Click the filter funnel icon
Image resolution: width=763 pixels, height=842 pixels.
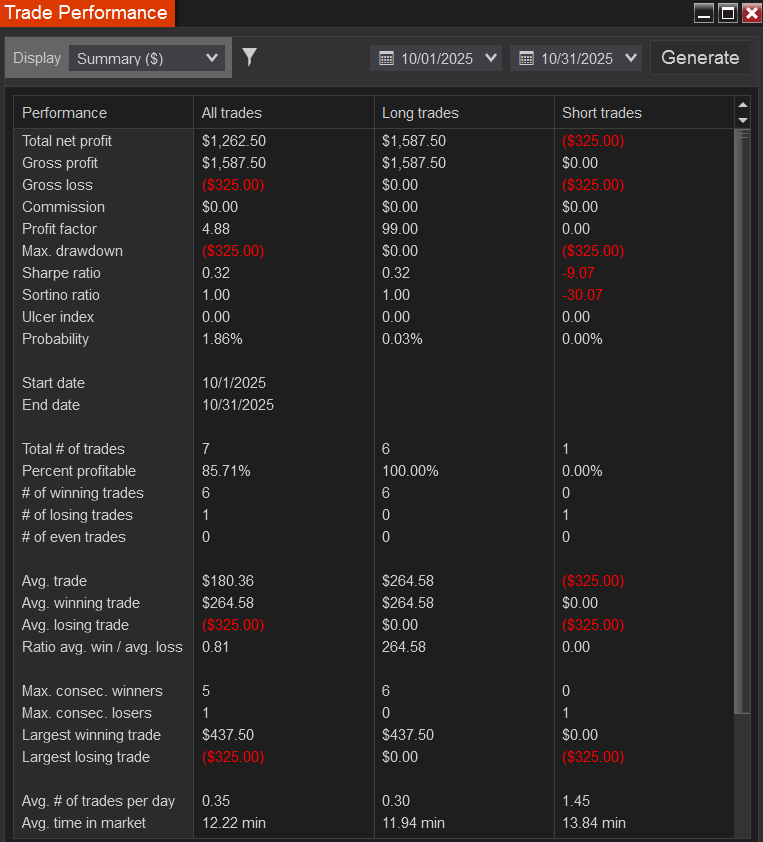[250, 57]
